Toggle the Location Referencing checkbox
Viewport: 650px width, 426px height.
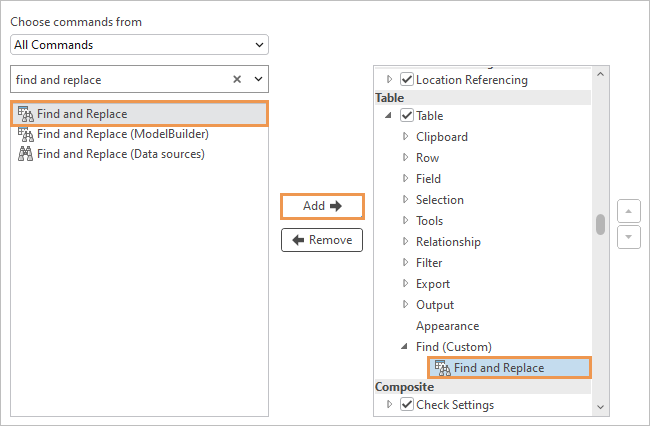(407, 79)
